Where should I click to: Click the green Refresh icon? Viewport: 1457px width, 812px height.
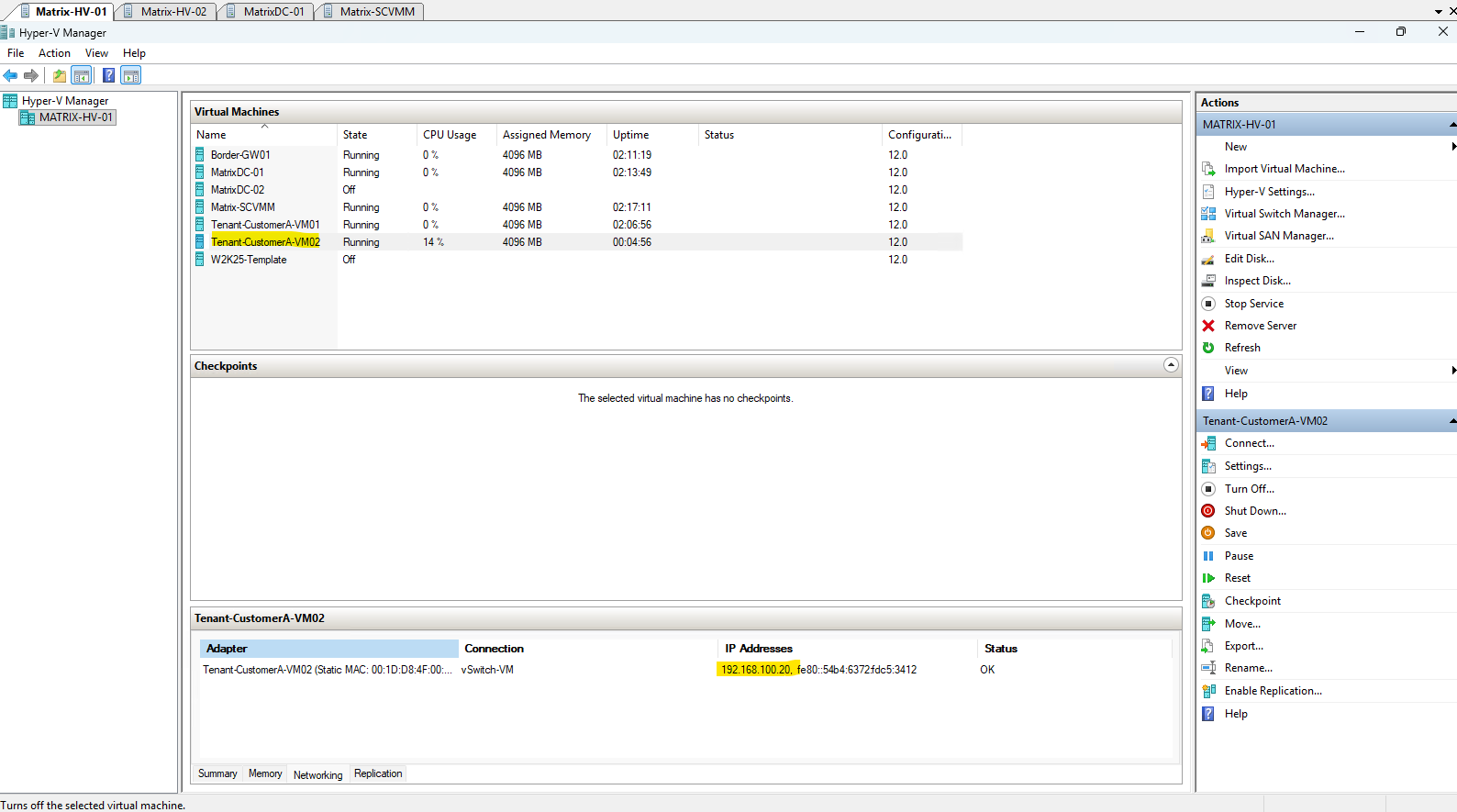point(1208,348)
